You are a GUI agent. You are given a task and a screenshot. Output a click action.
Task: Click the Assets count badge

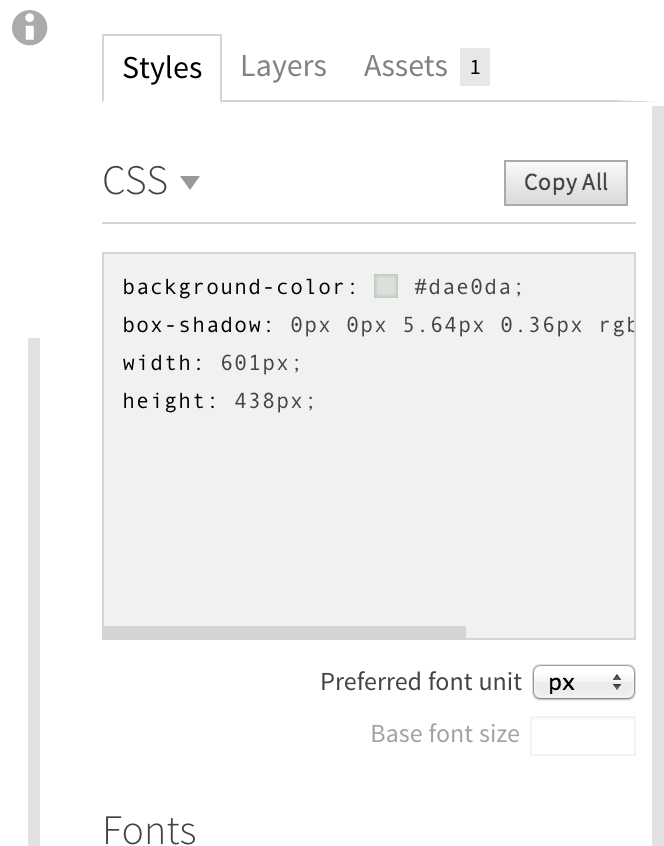(x=475, y=67)
